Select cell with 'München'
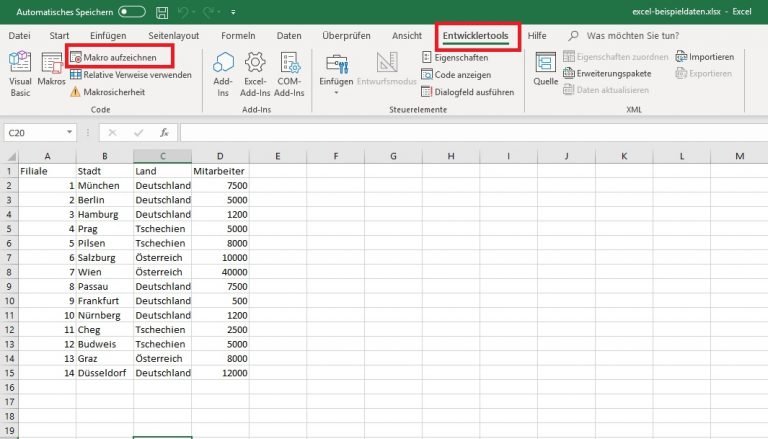This screenshot has height=439, width=768. click(105, 185)
